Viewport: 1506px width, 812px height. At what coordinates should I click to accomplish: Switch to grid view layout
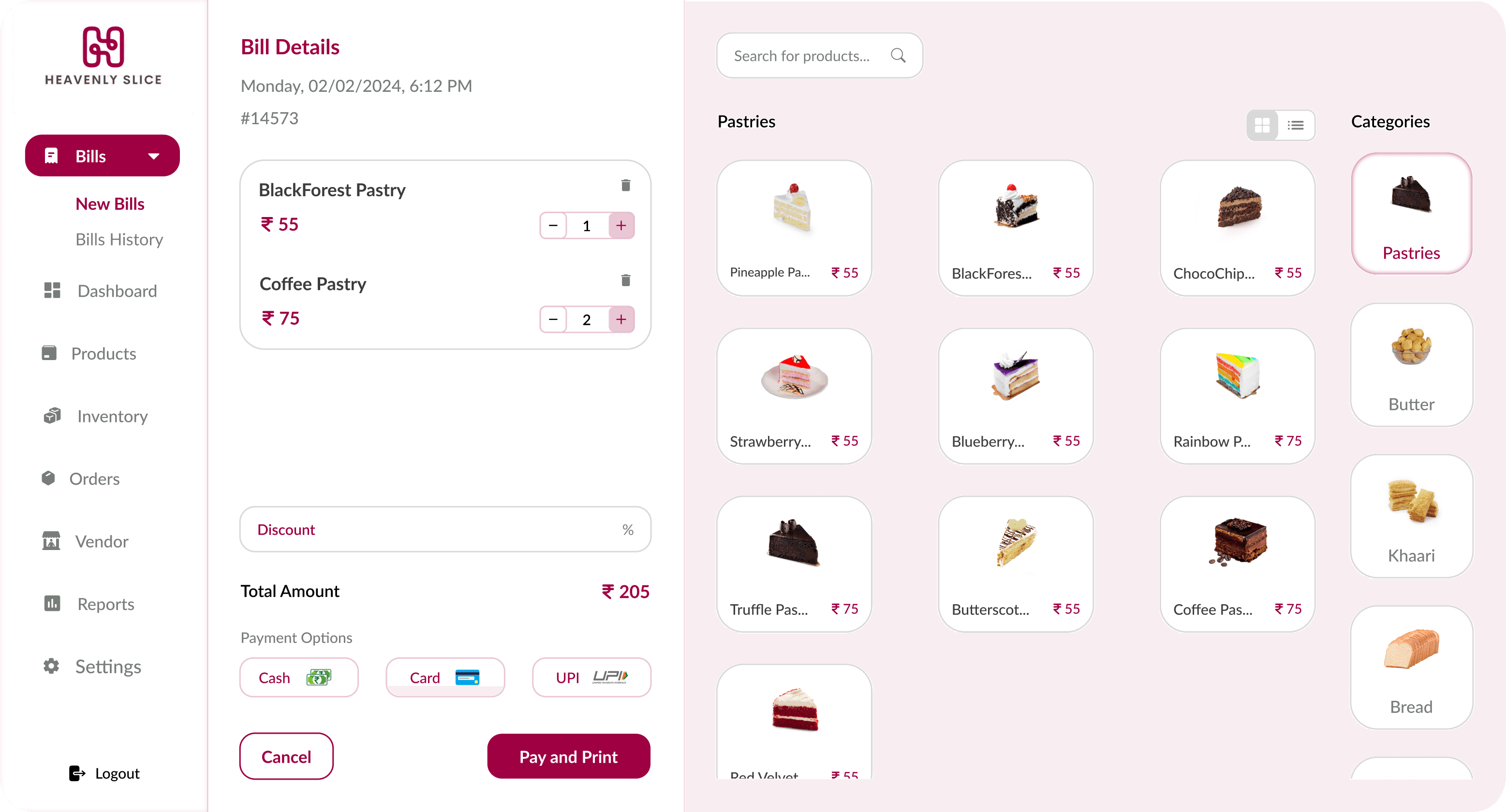1262,125
